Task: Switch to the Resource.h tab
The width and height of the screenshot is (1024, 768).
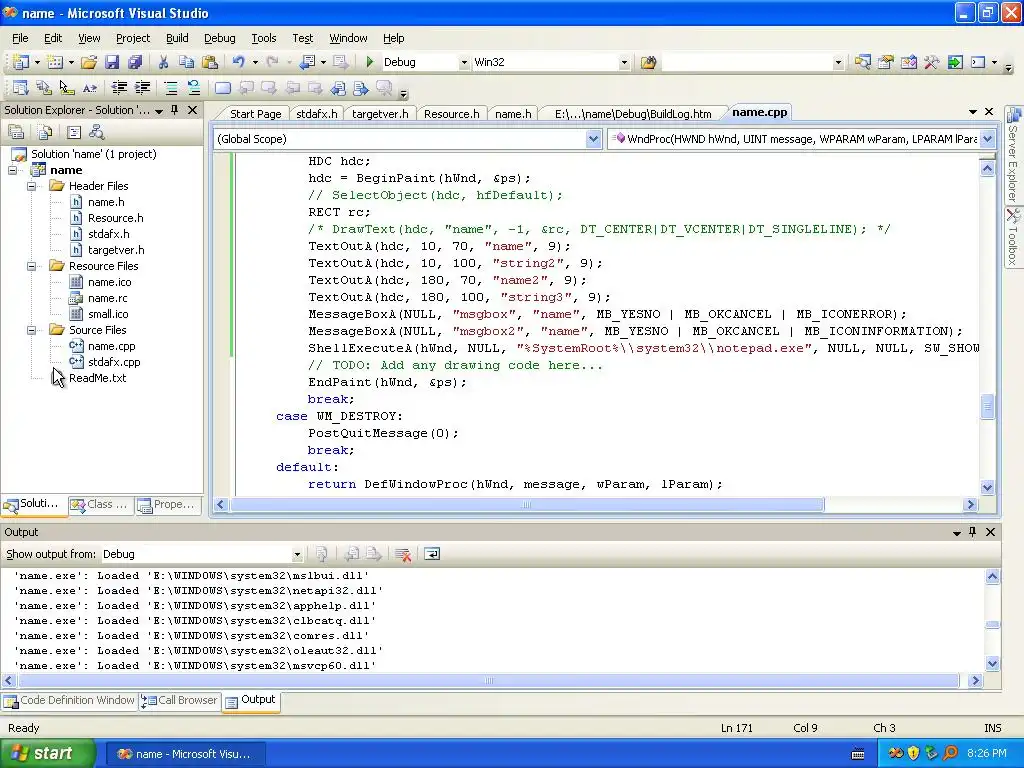Action: coord(451,114)
